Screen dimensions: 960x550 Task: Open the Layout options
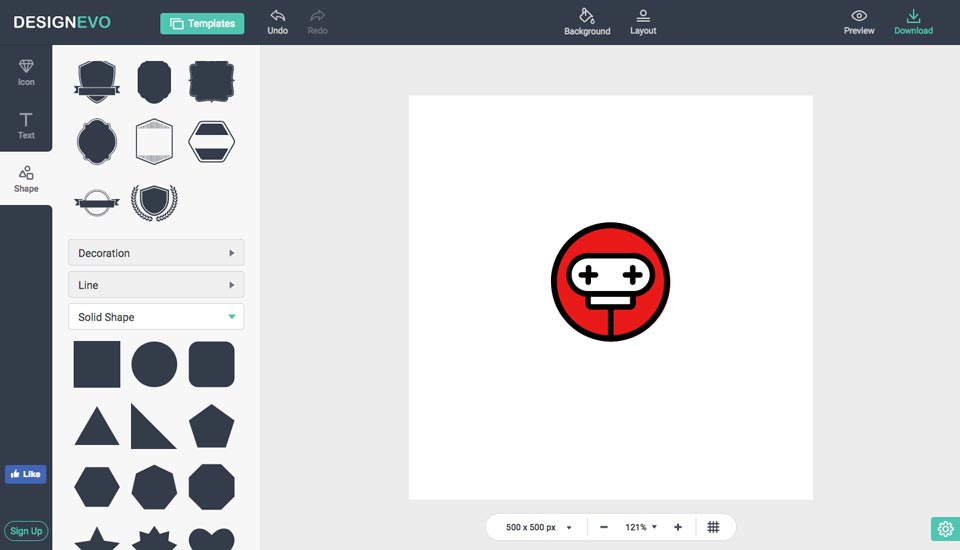(x=643, y=22)
